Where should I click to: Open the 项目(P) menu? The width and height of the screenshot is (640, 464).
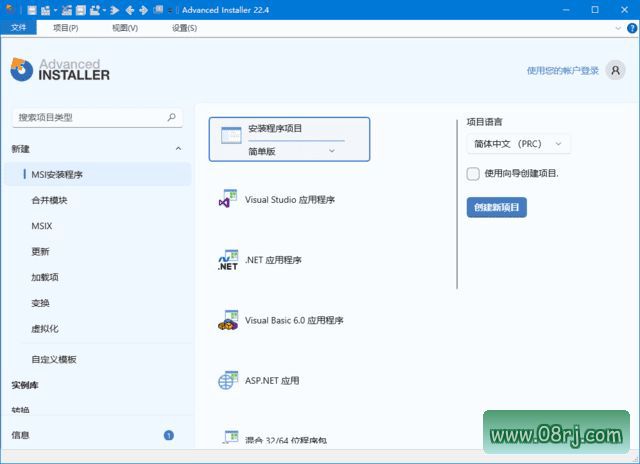66,28
